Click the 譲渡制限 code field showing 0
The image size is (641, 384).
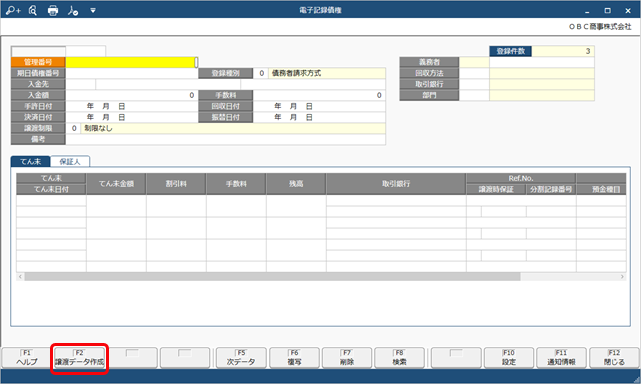pos(73,128)
